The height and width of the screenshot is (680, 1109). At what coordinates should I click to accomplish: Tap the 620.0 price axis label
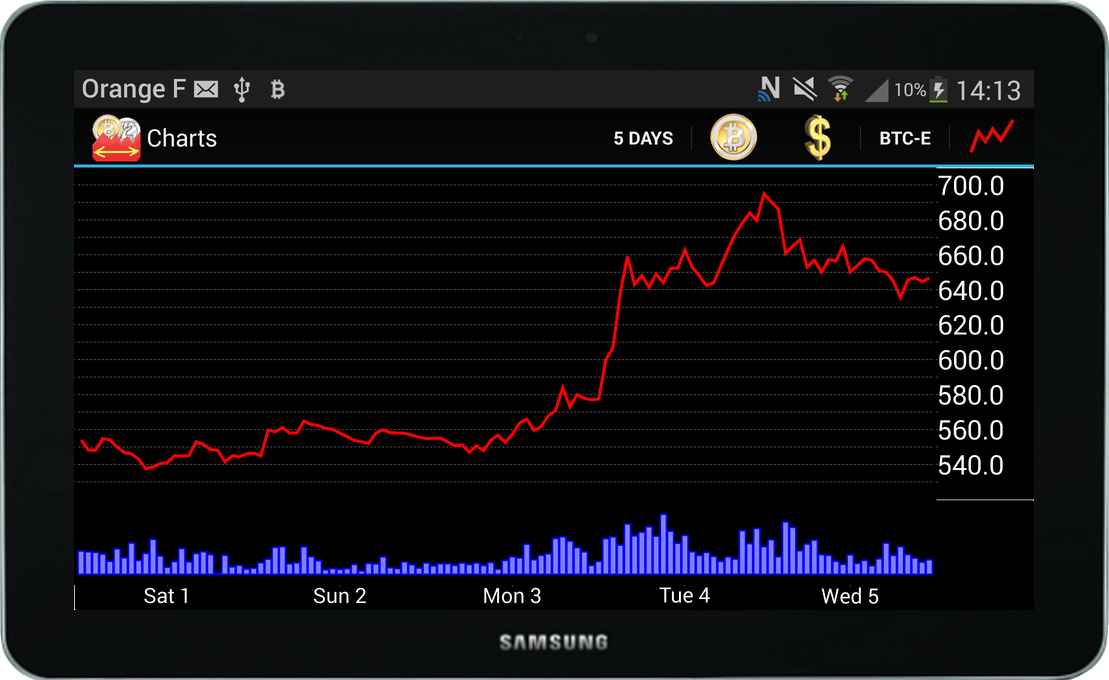pyautogui.click(x=971, y=325)
